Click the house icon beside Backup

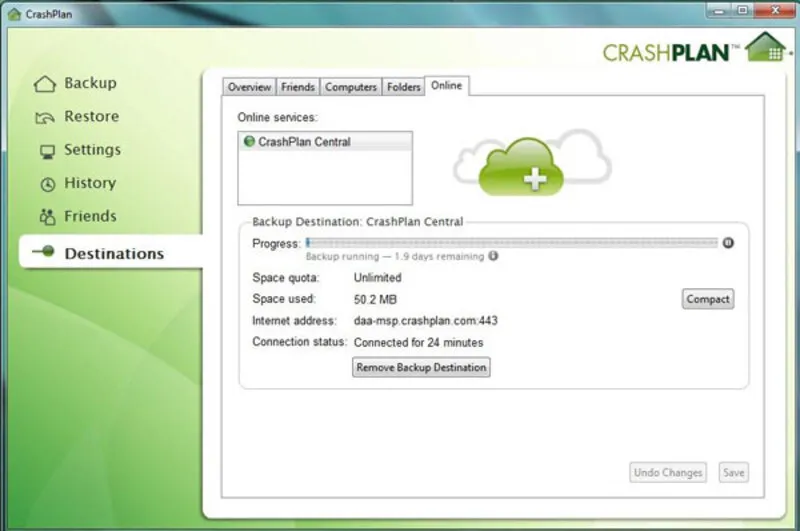click(45, 84)
